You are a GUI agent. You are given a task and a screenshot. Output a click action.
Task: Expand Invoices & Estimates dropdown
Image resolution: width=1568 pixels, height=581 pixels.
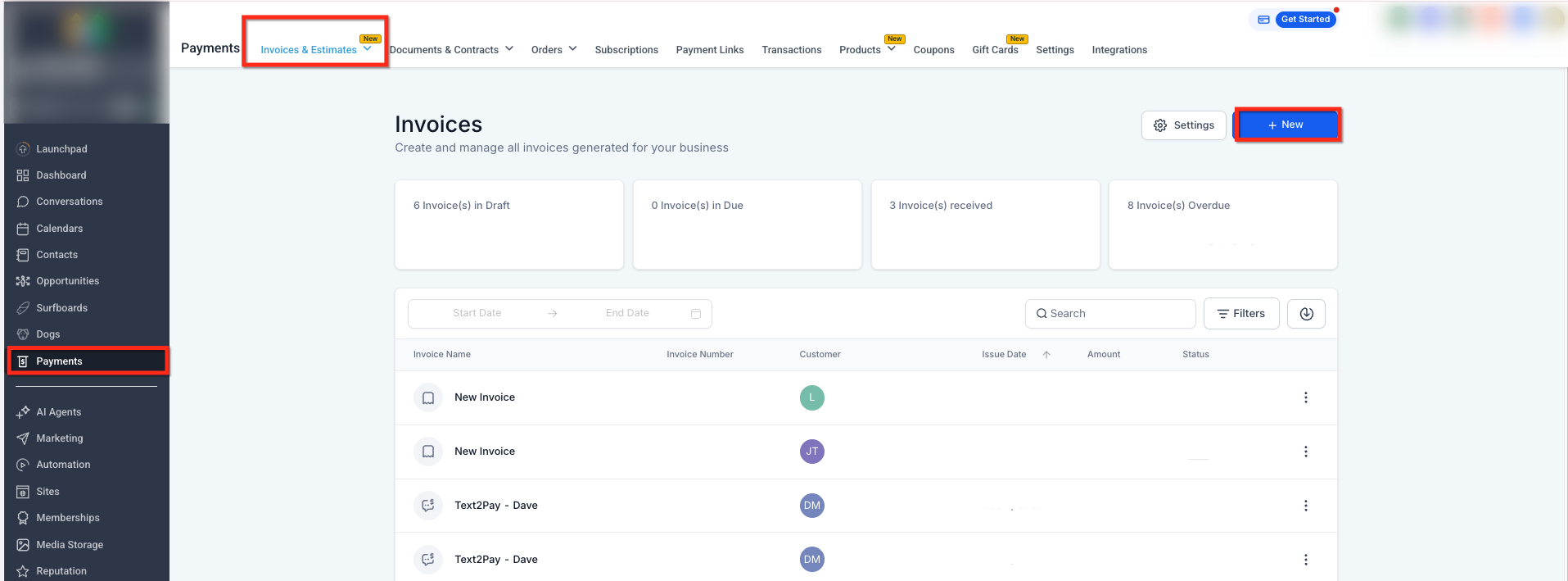[x=367, y=49]
